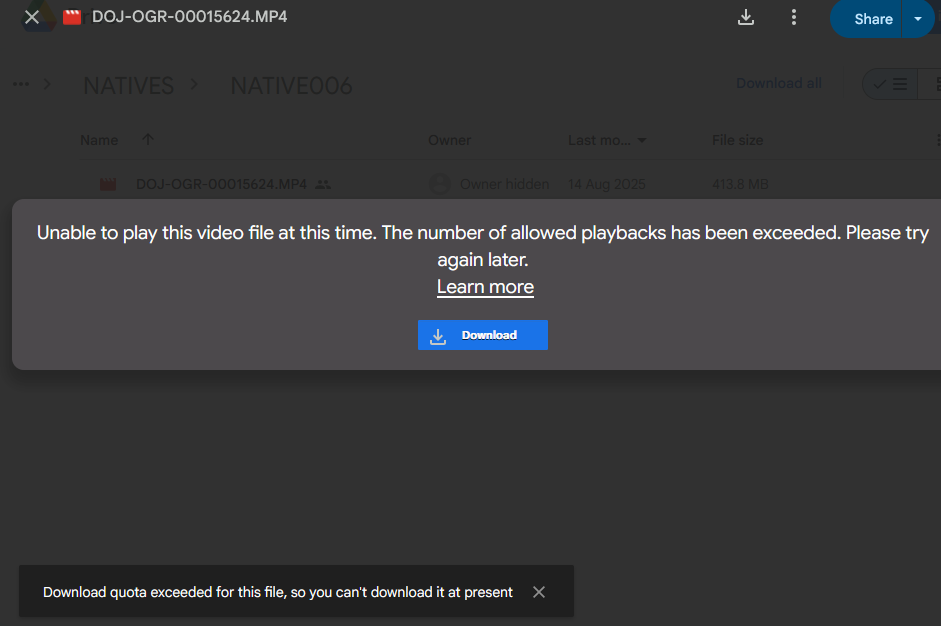This screenshot has width=941, height=626.
Task: Click Download all link
Action: click(x=778, y=83)
